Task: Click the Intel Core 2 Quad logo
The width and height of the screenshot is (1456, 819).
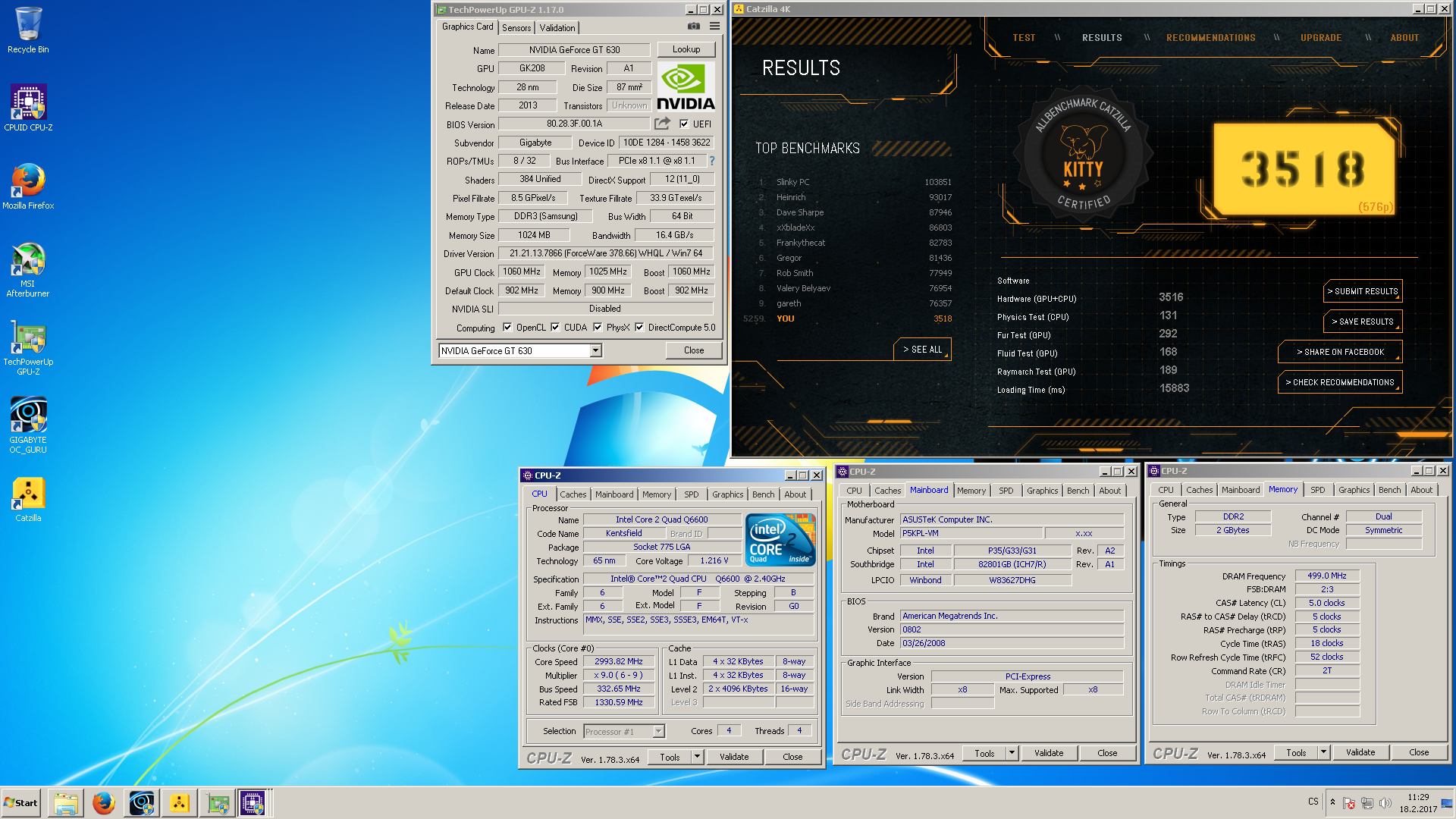Action: (780, 539)
